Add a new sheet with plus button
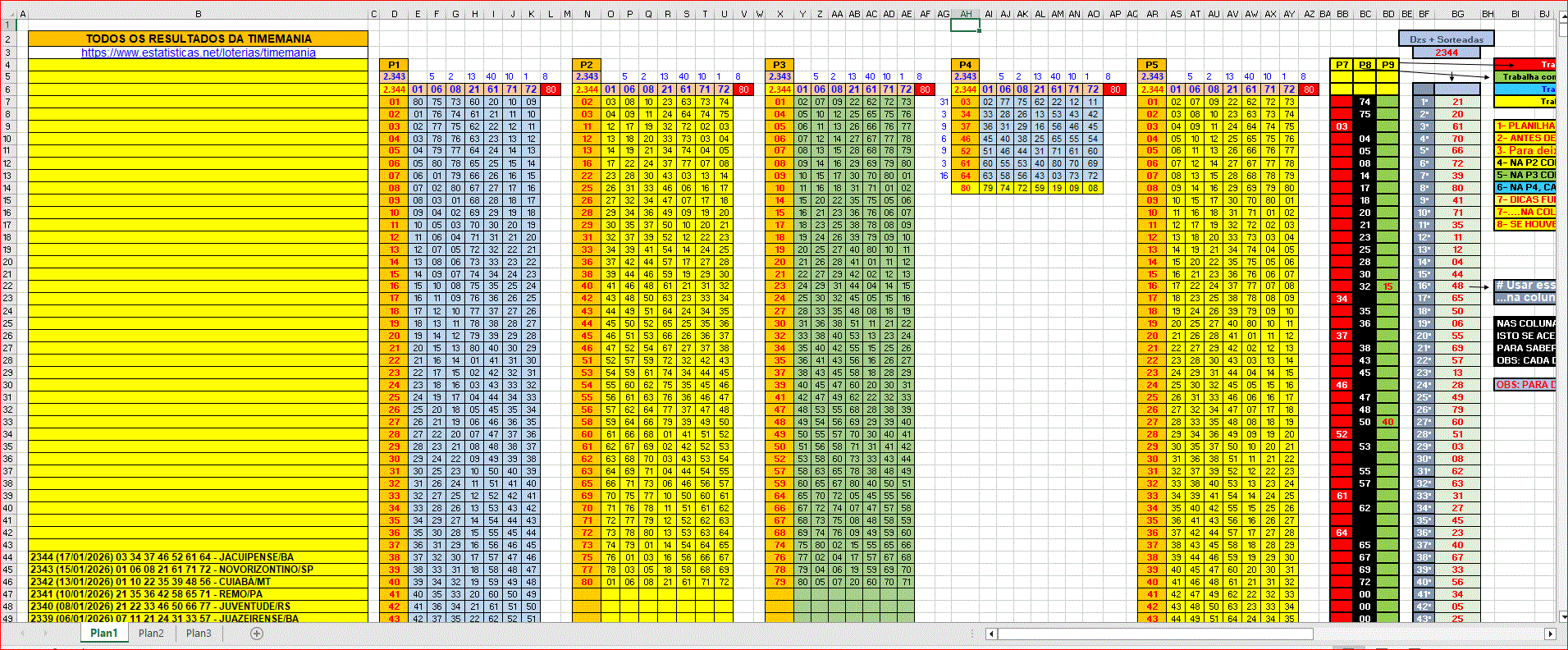This screenshot has height=650, width=1568. [x=257, y=634]
